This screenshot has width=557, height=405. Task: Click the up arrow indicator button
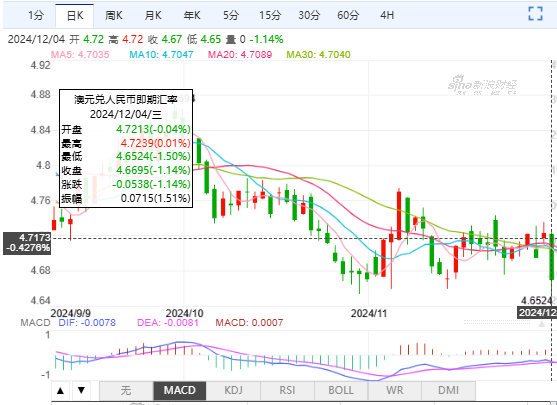pyautogui.click(x=60, y=391)
